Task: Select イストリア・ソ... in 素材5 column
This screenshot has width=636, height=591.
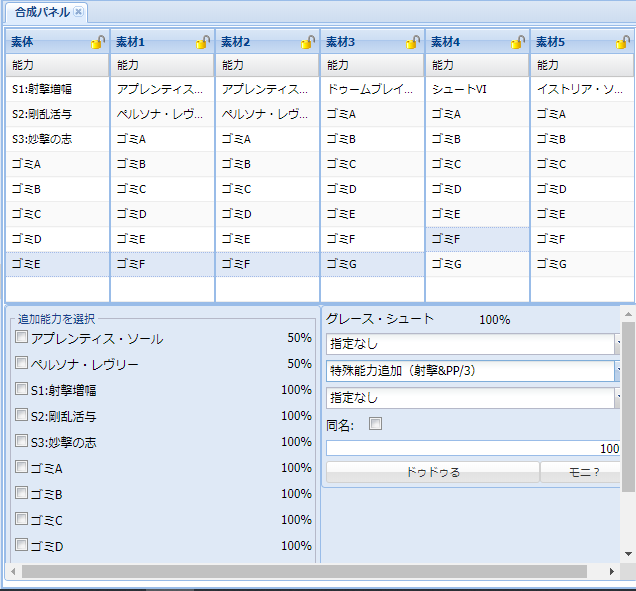Action: (x=582, y=89)
